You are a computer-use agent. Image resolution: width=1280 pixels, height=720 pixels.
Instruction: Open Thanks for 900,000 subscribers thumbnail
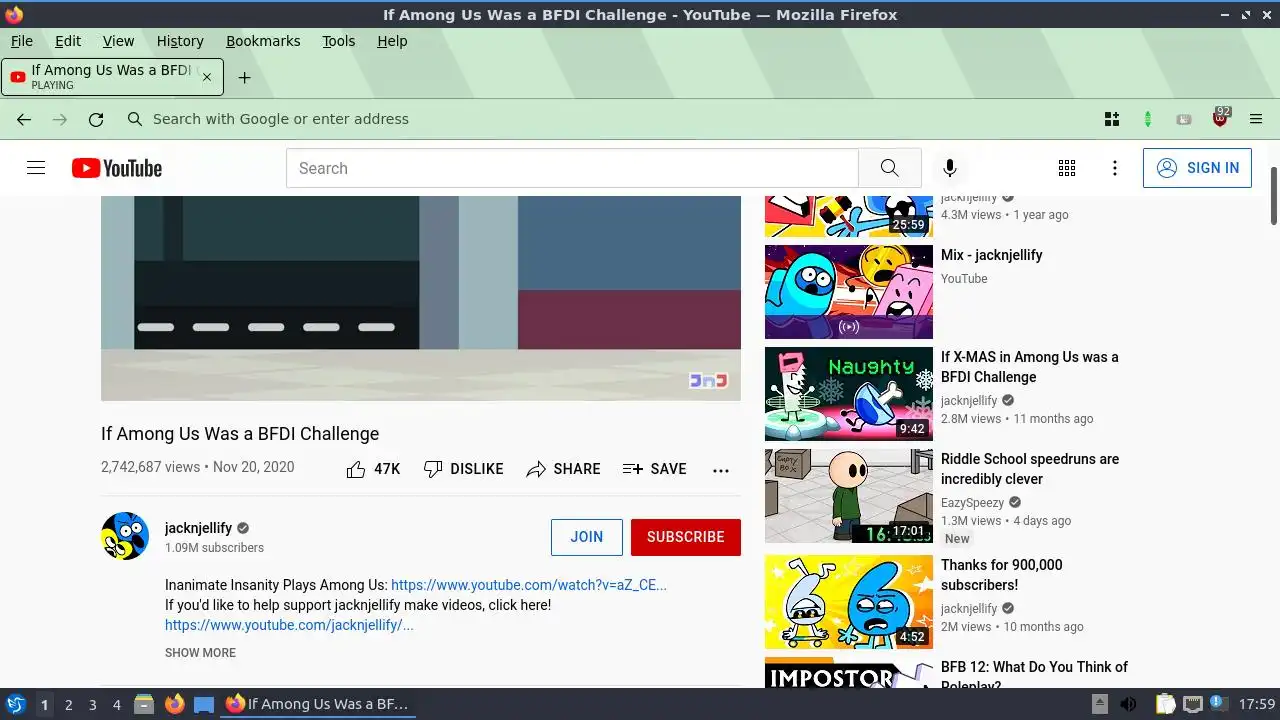849,602
